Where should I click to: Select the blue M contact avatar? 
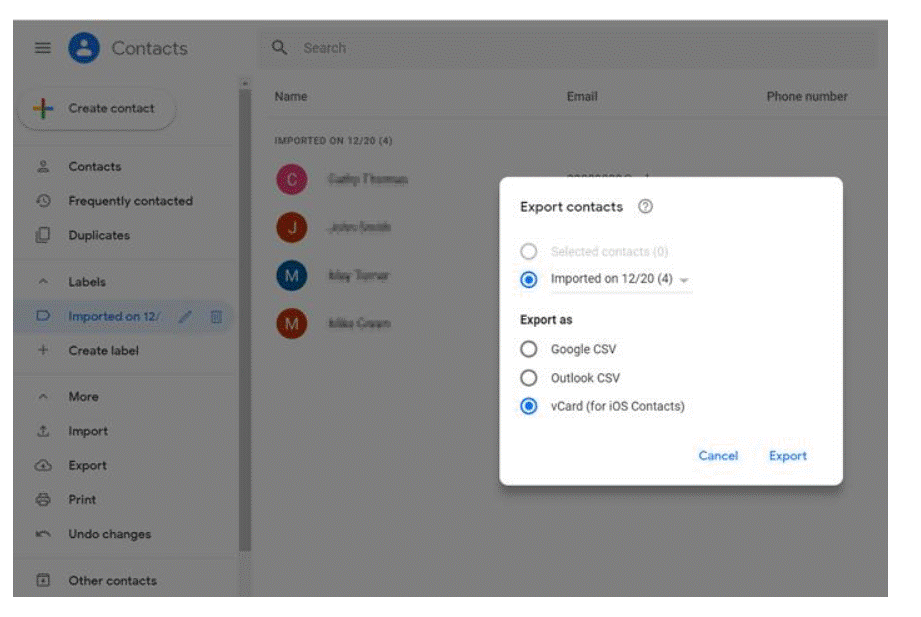click(292, 276)
